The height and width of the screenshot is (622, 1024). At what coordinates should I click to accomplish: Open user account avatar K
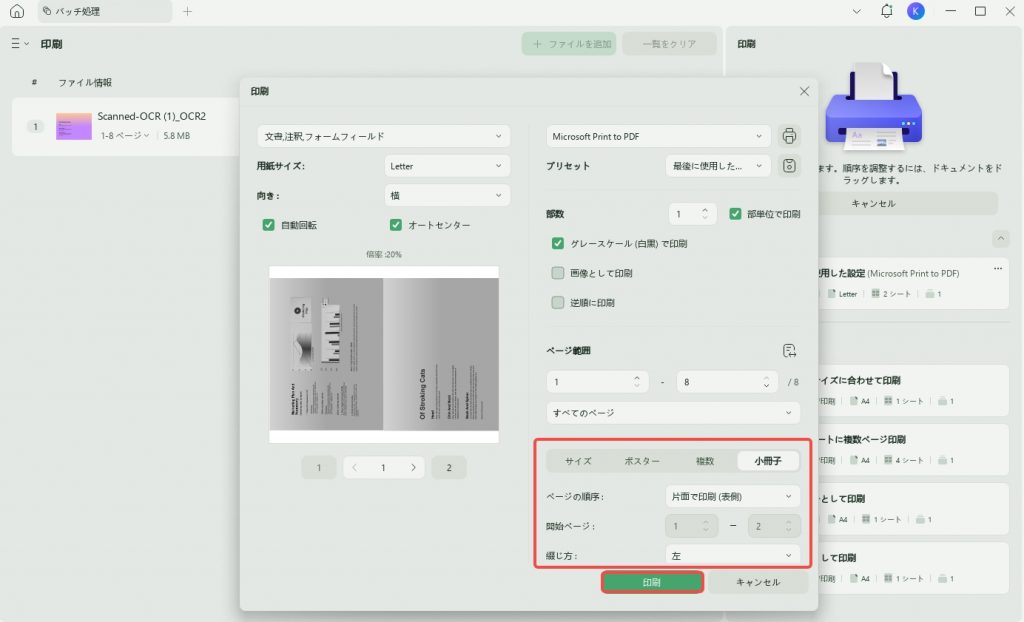[916, 11]
